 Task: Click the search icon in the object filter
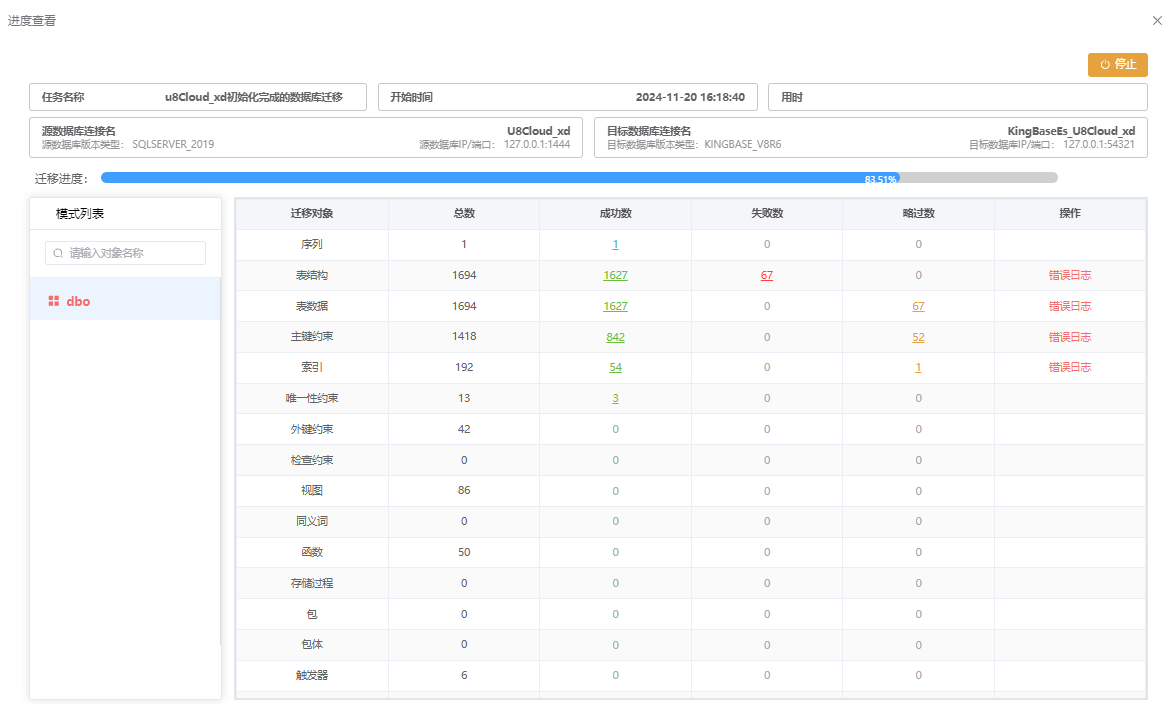[59, 254]
